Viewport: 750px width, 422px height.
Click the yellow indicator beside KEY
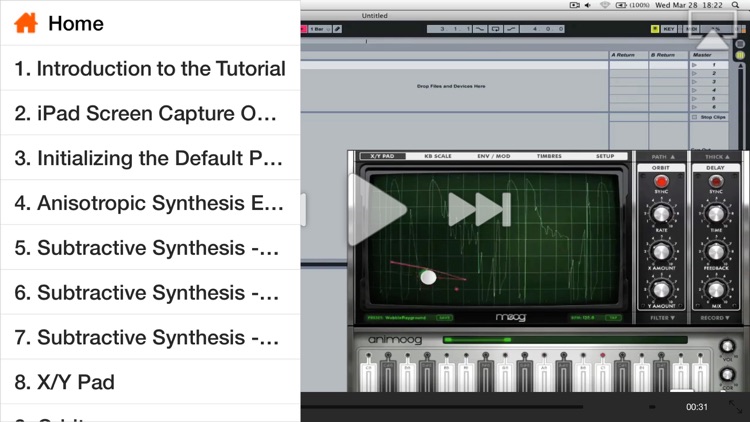tap(655, 29)
